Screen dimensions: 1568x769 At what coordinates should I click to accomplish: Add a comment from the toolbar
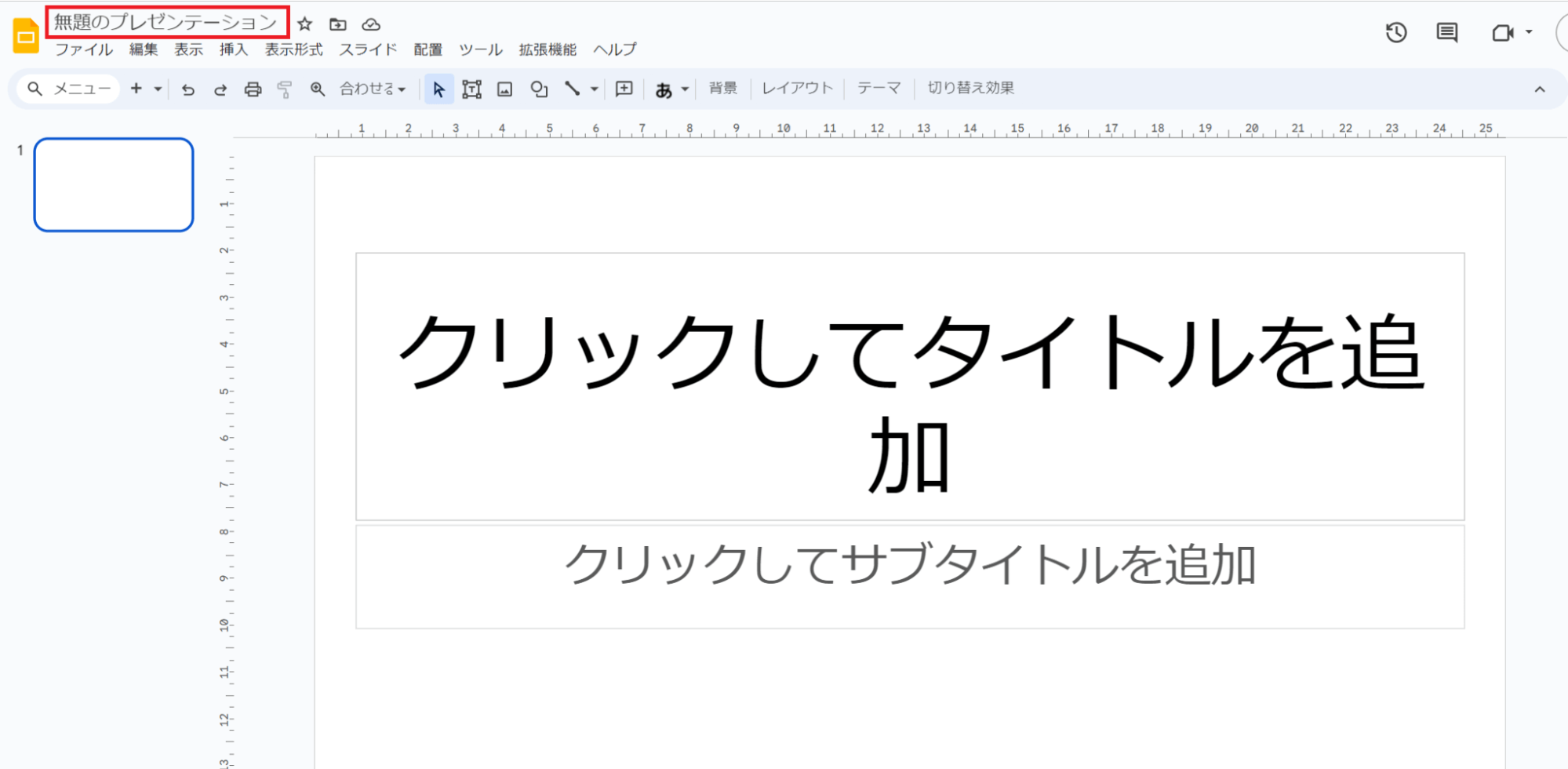click(x=624, y=89)
